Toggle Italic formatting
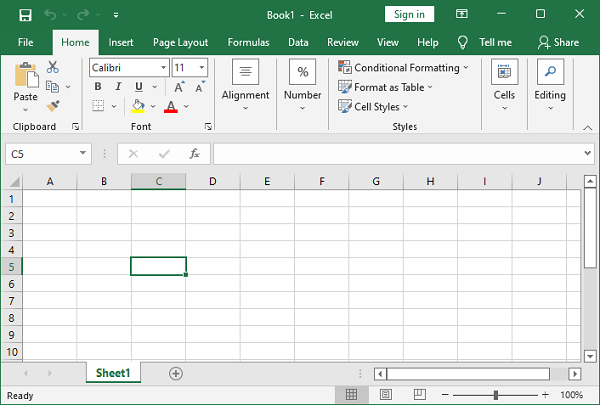 117,87
